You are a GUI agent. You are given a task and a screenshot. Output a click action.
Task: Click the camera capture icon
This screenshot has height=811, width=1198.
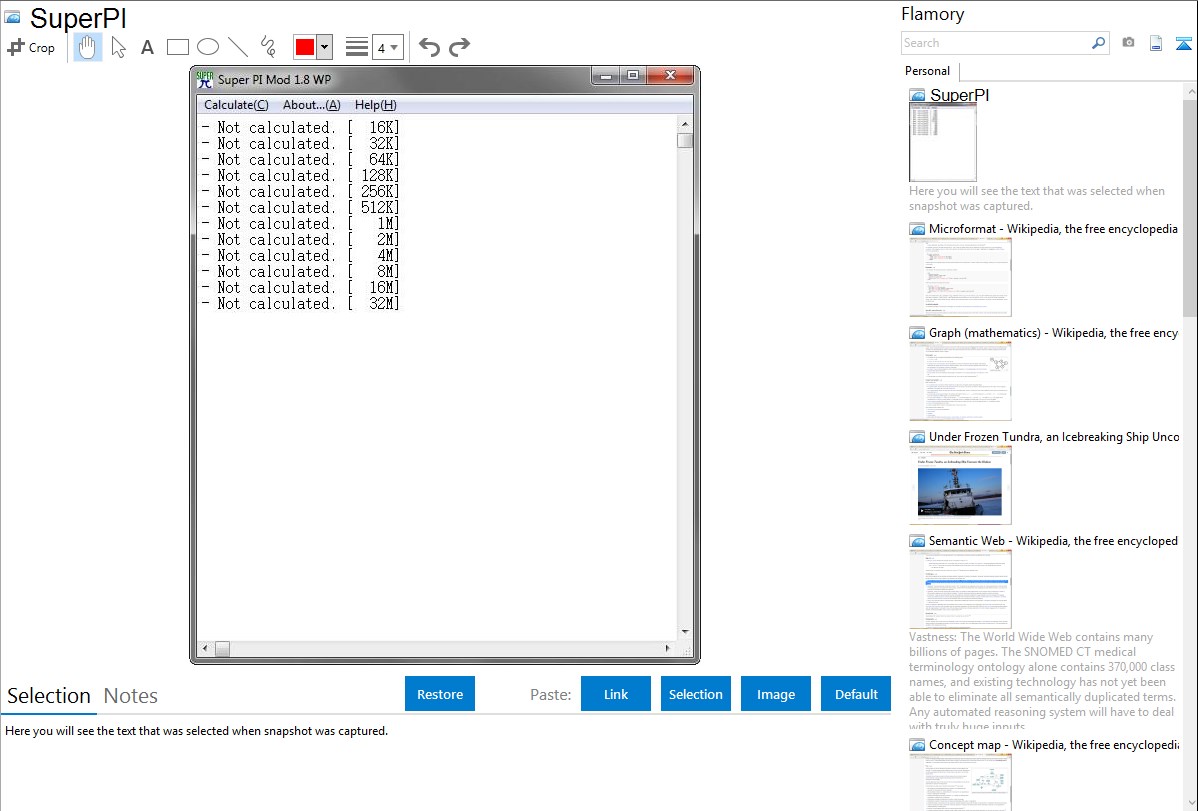pos(1128,43)
